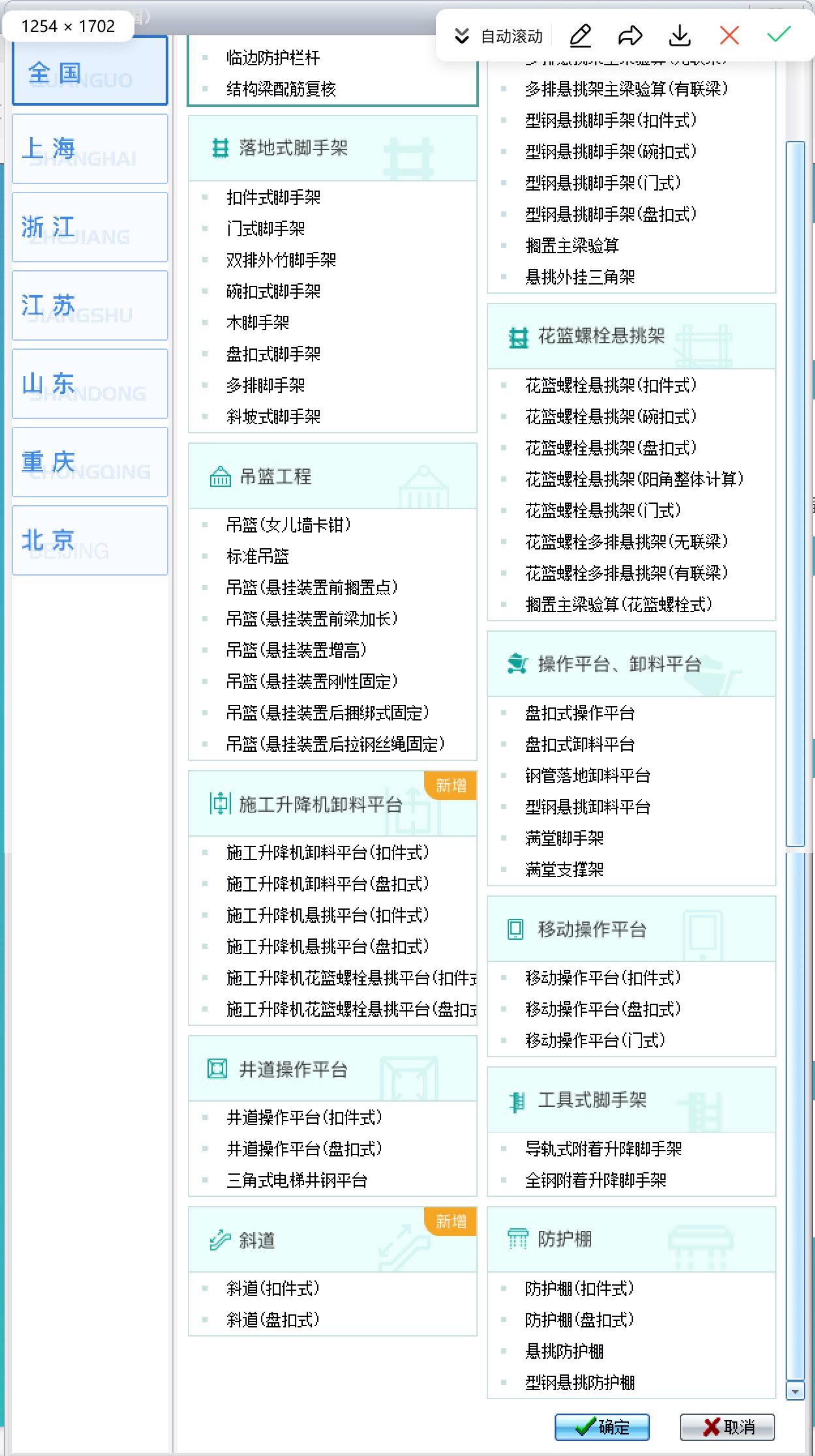Select 导轨式附着升降脚手架 item
Screen dimensions: 815x1456
click(x=604, y=1149)
